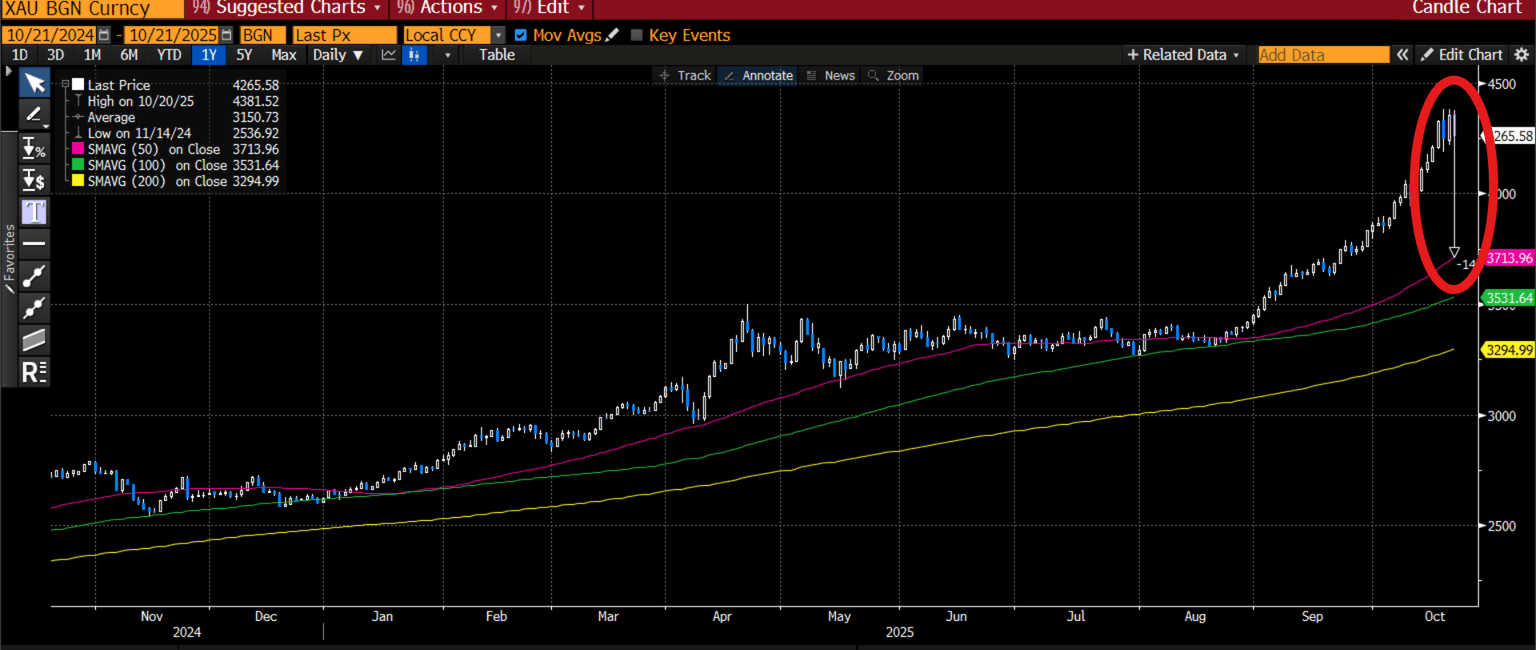Switch the chart to candlestick view

[x=414, y=55]
